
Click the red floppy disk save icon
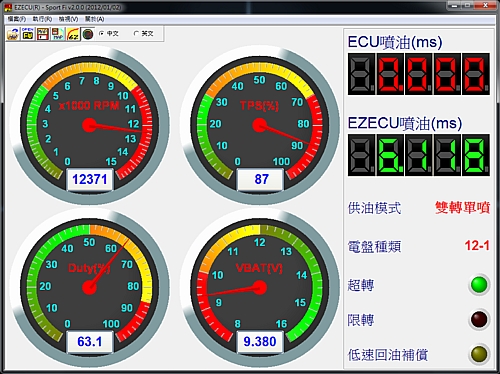tap(43, 34)
